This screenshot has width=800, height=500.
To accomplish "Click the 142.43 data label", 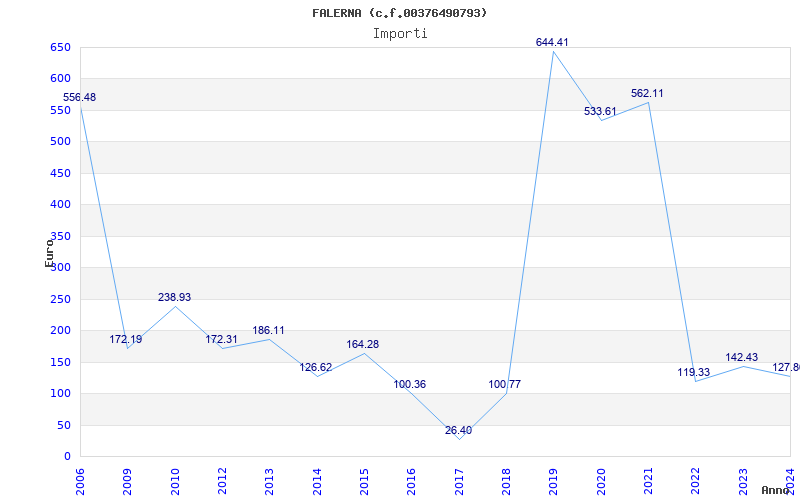I will pyautogui.click(x=742, y=357).
